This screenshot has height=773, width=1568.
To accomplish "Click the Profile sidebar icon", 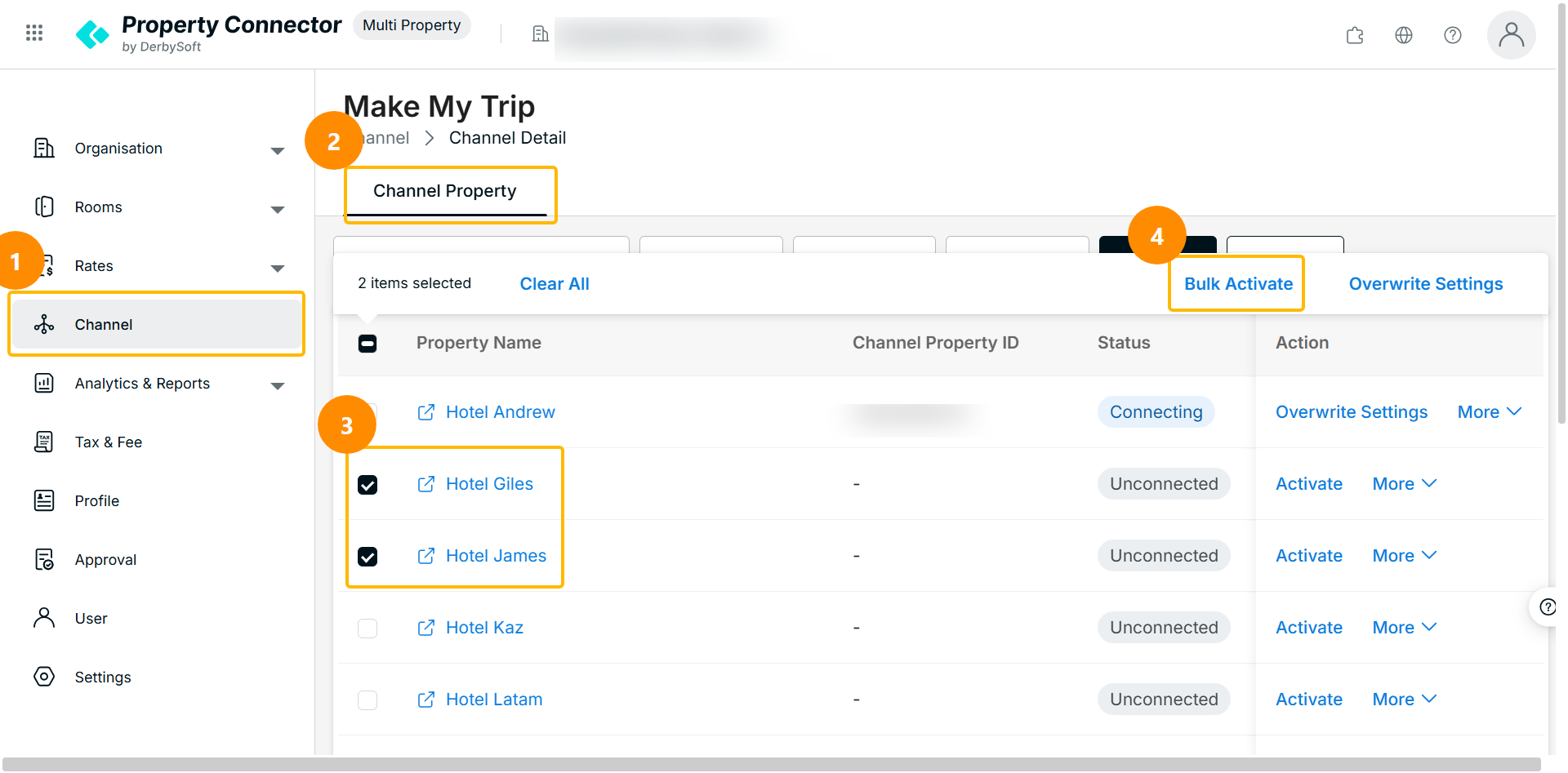I will click(x=44, y=500).
